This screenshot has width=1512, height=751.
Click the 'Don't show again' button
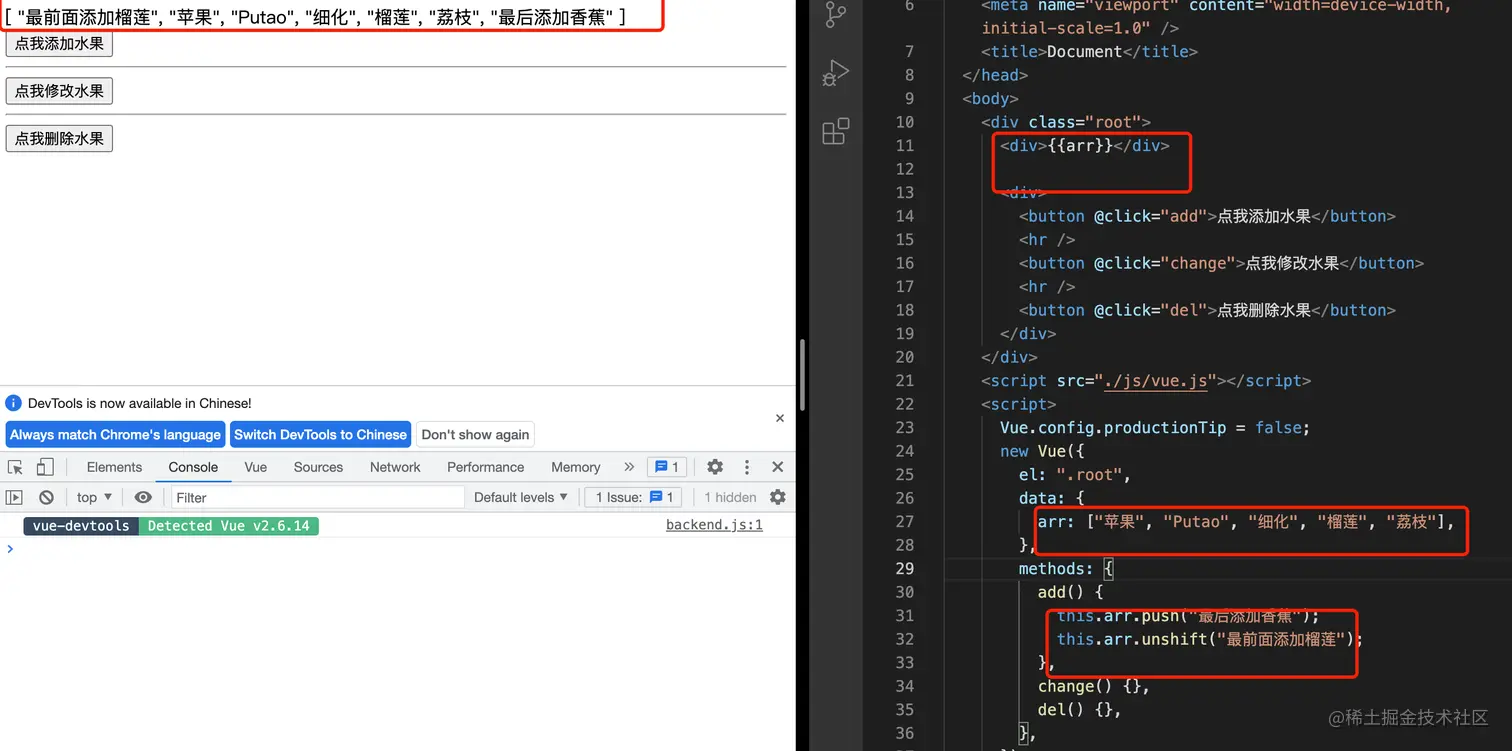tap(475, 434)
